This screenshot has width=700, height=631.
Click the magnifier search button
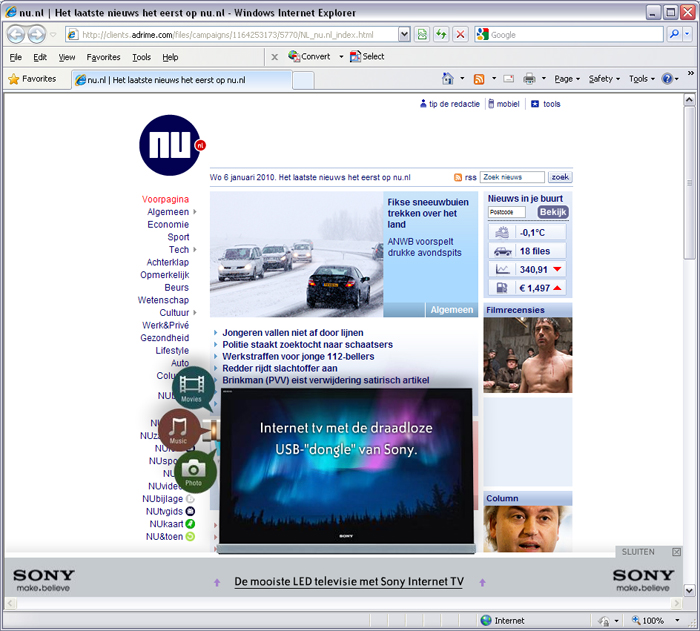coord(674,34)
